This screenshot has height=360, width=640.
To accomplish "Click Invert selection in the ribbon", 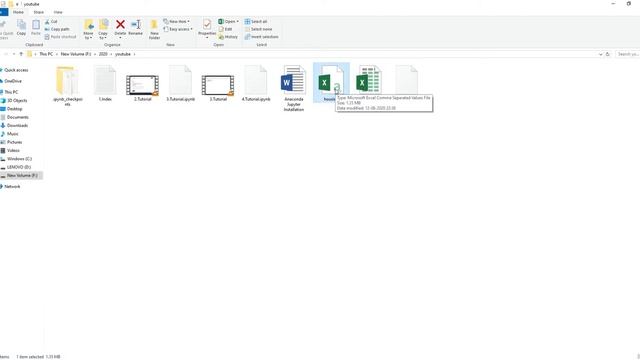I will [262, 37].
